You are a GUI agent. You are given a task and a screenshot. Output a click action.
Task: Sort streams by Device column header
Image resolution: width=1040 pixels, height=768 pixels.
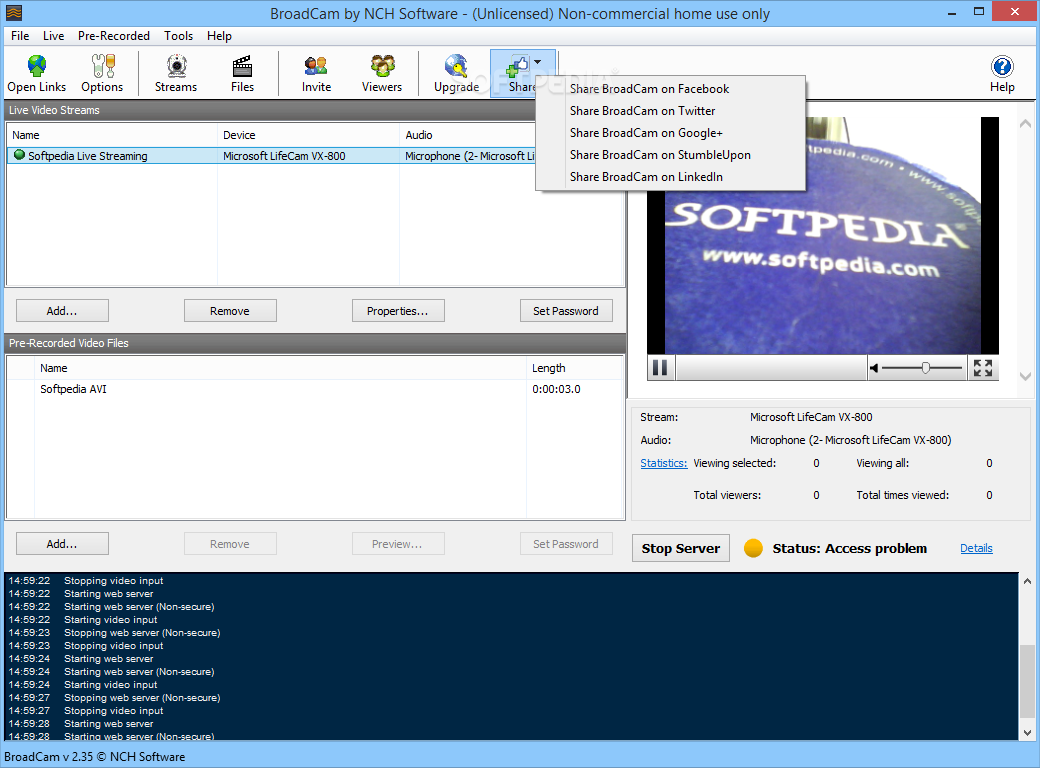308,135
